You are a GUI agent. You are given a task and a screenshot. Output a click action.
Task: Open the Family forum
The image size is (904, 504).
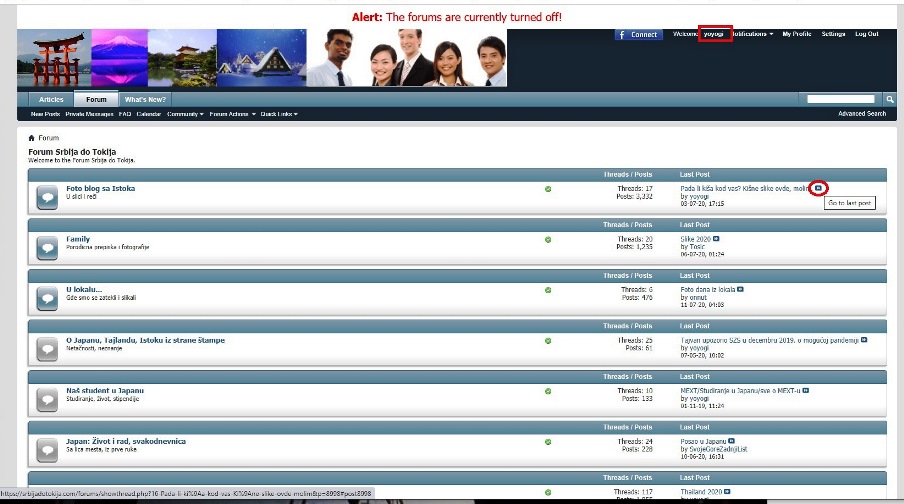78,239
